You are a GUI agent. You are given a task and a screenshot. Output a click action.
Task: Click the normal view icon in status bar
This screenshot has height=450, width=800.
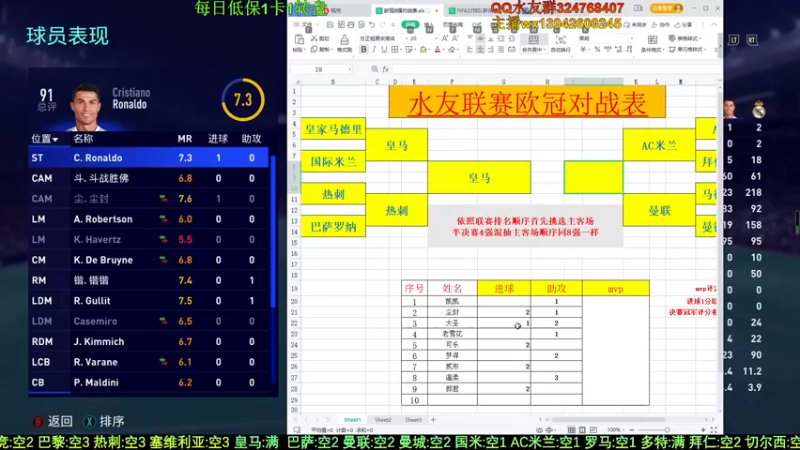[571, 430]
